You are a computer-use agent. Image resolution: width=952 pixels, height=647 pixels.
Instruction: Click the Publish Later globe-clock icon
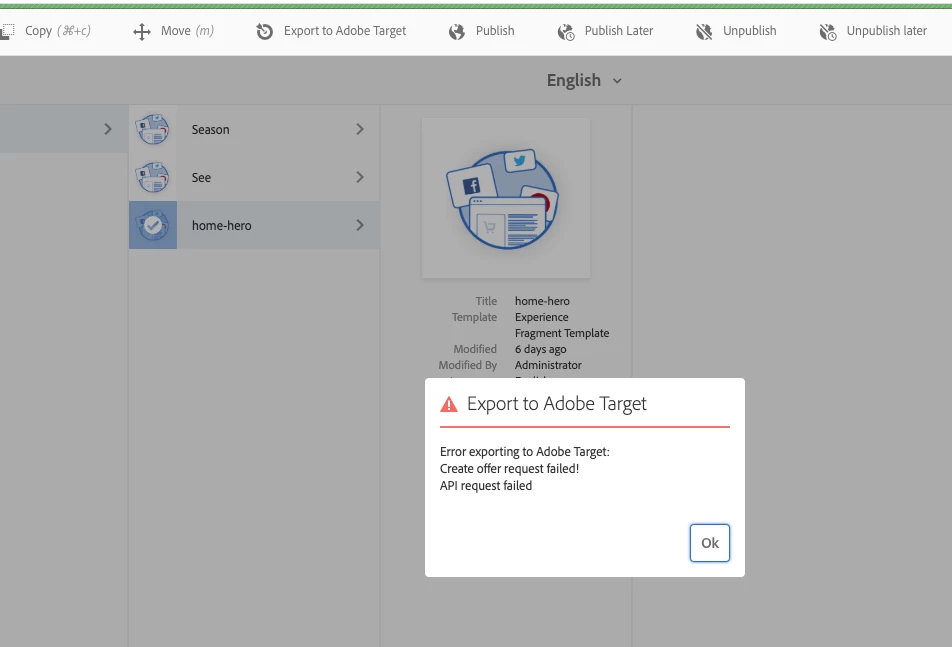[x=566, y=32]
